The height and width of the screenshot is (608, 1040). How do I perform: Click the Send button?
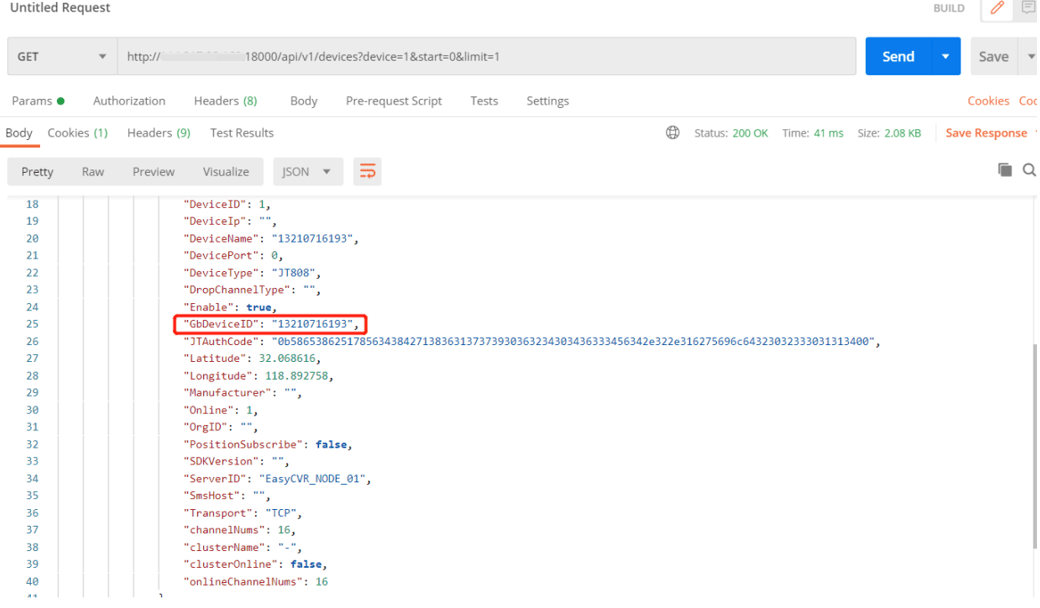(x=897, y=57)
